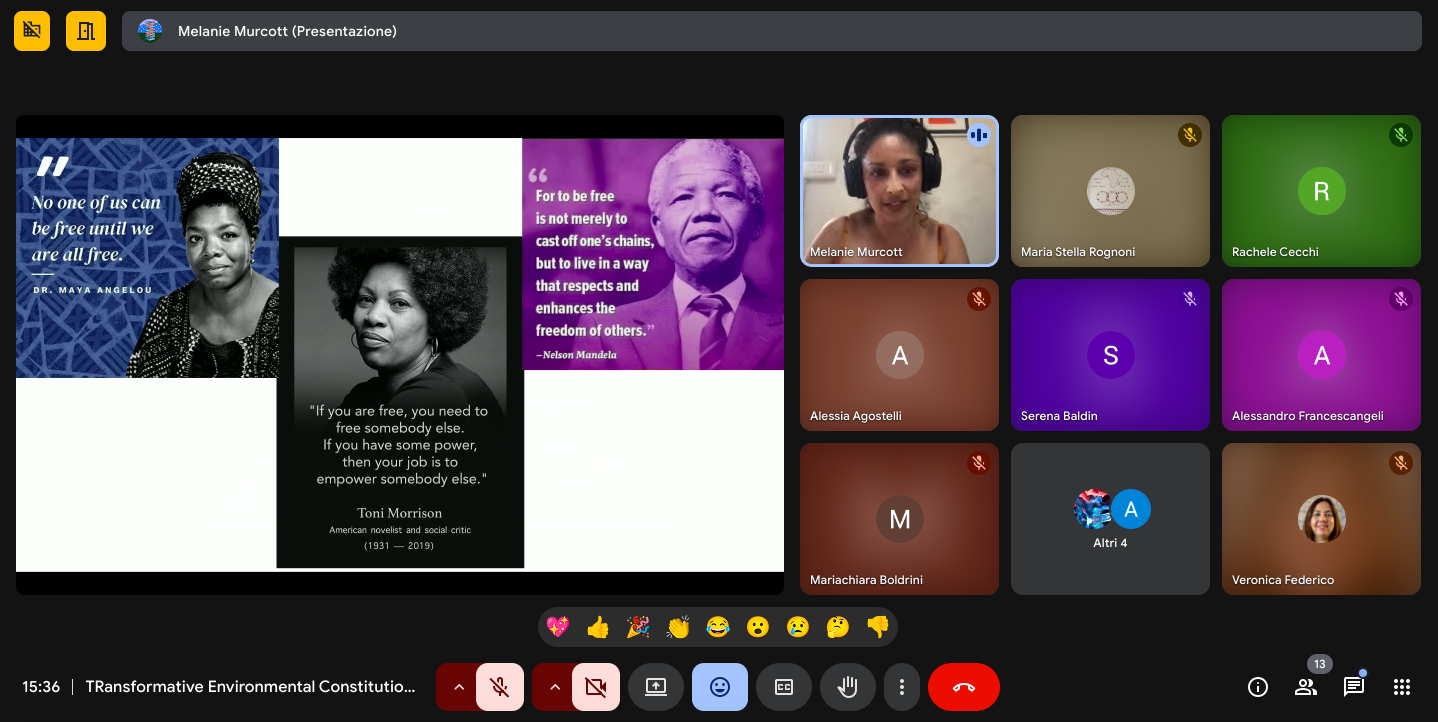Expand audio settings chevron
This screenshot has height=722, width=1438.
point(458,687)
